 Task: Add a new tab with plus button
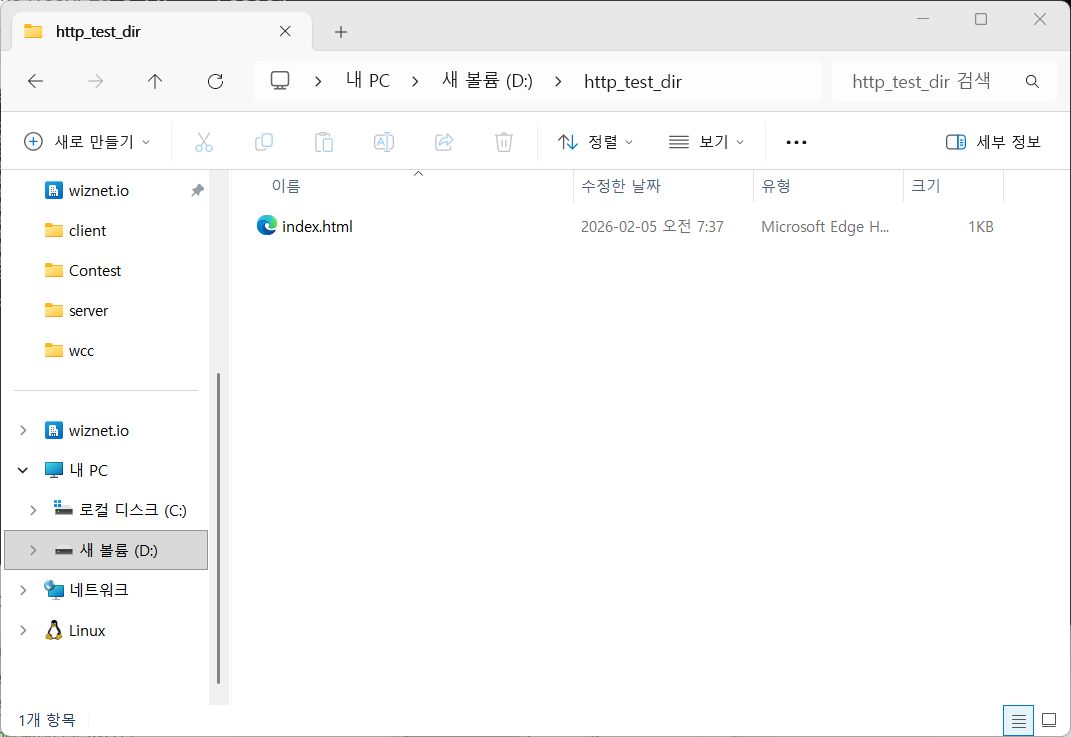(341, 32)
